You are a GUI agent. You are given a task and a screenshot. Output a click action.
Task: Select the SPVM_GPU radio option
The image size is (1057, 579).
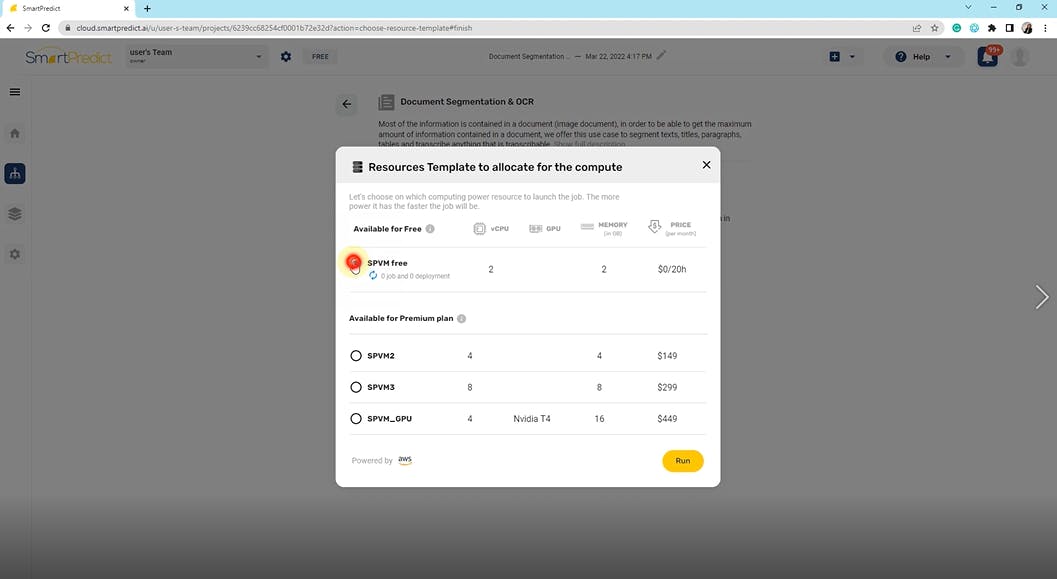coord(356,419)
